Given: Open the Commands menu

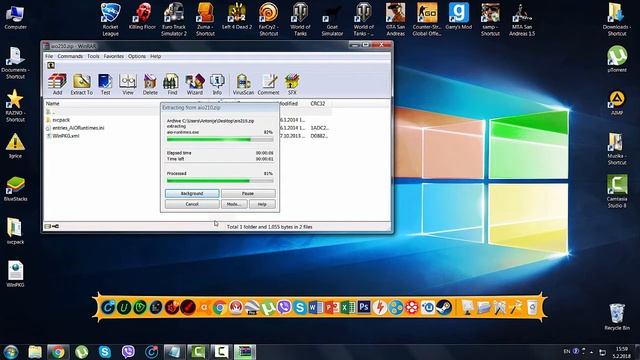Looking at the screenshot, I should [70, 56].
